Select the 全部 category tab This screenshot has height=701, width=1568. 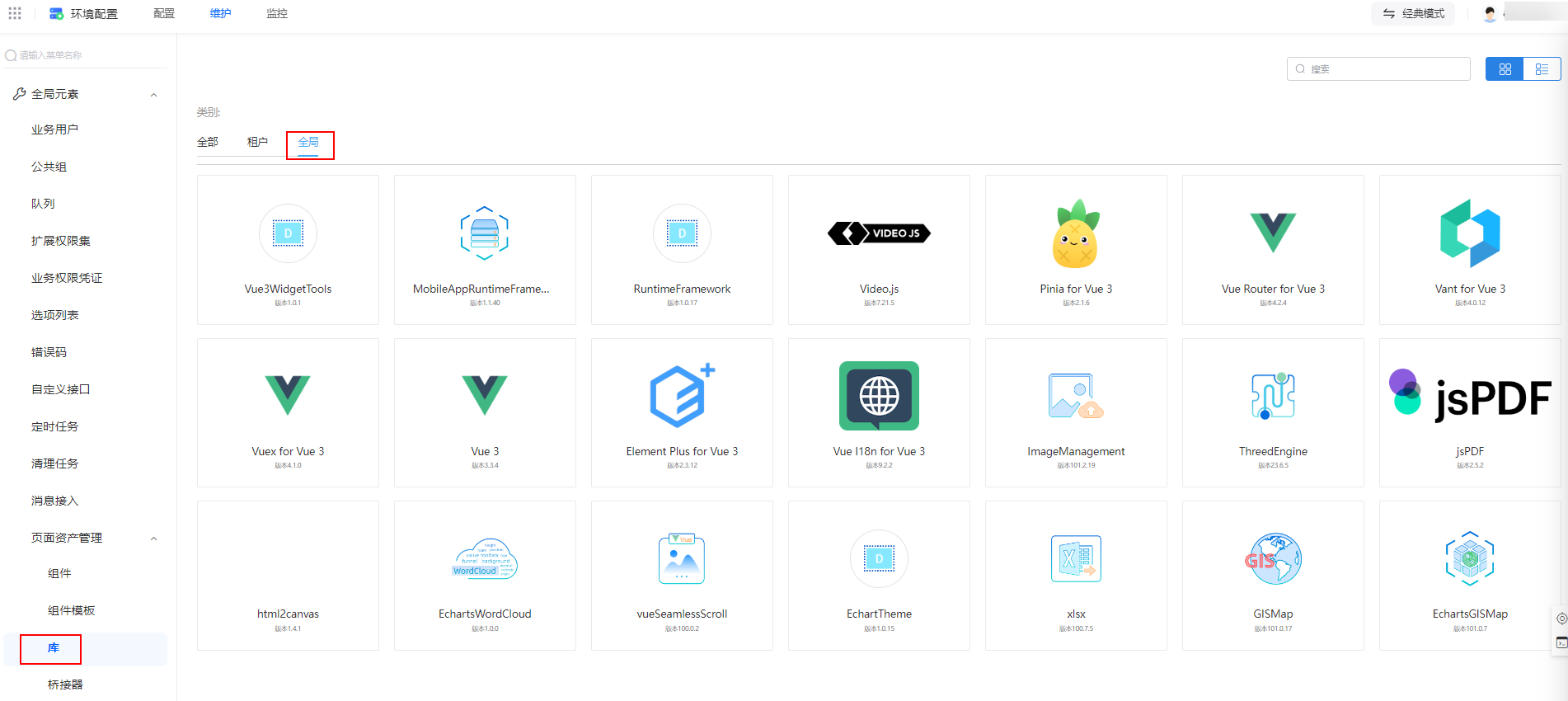coord(208,142)
